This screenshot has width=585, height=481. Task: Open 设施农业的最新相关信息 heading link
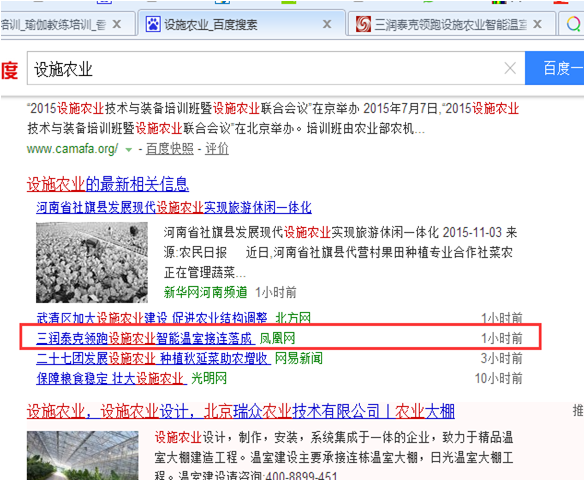tap(108, 184)
